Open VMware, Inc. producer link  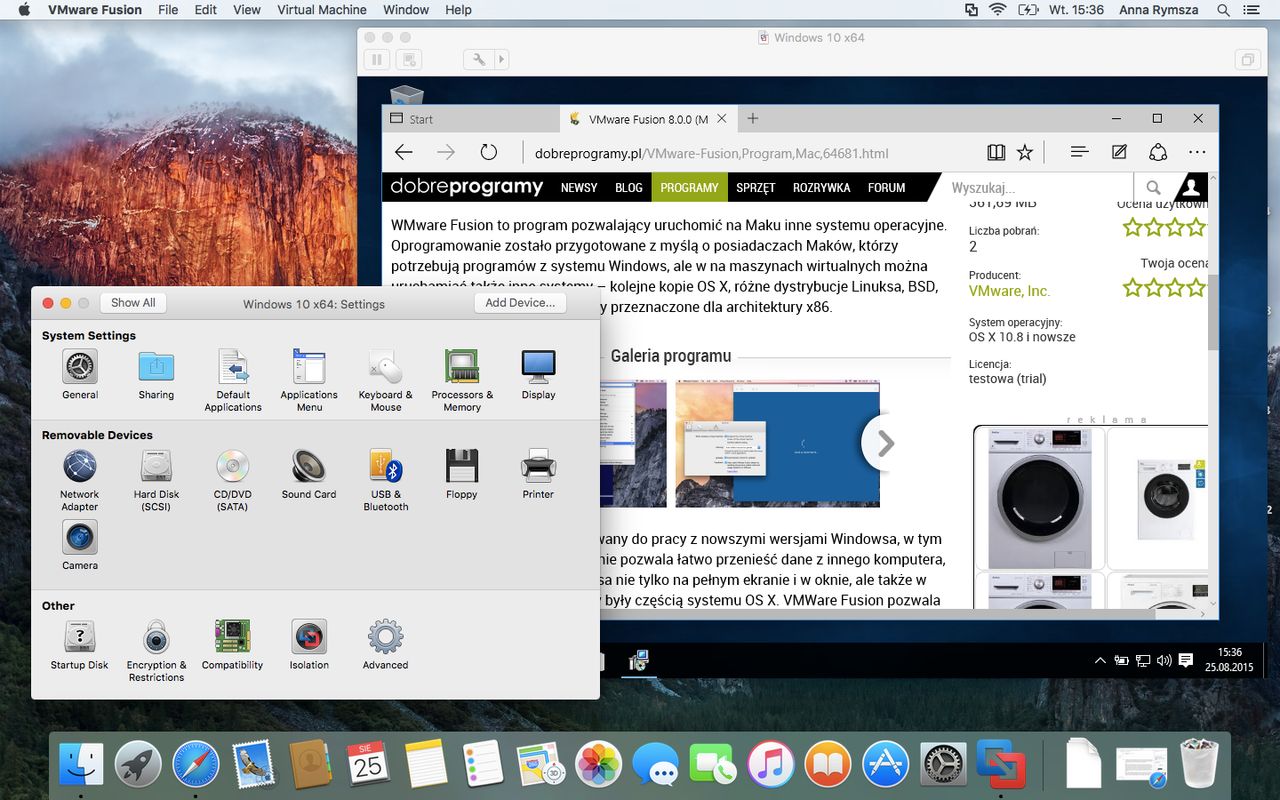[1009, 291]
